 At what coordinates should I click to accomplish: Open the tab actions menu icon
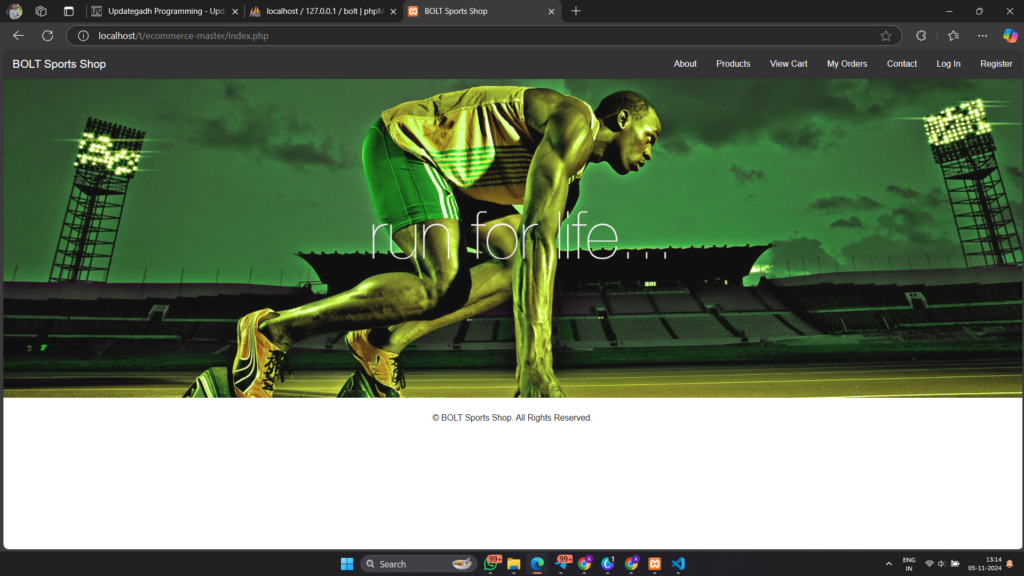(x=69, y=11)
